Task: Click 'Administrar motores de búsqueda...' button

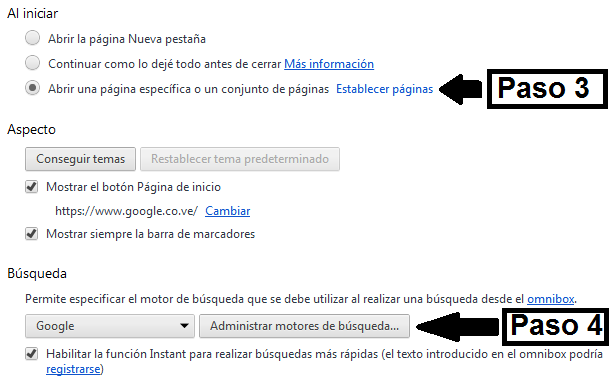Action: click(x=304, y=326)
